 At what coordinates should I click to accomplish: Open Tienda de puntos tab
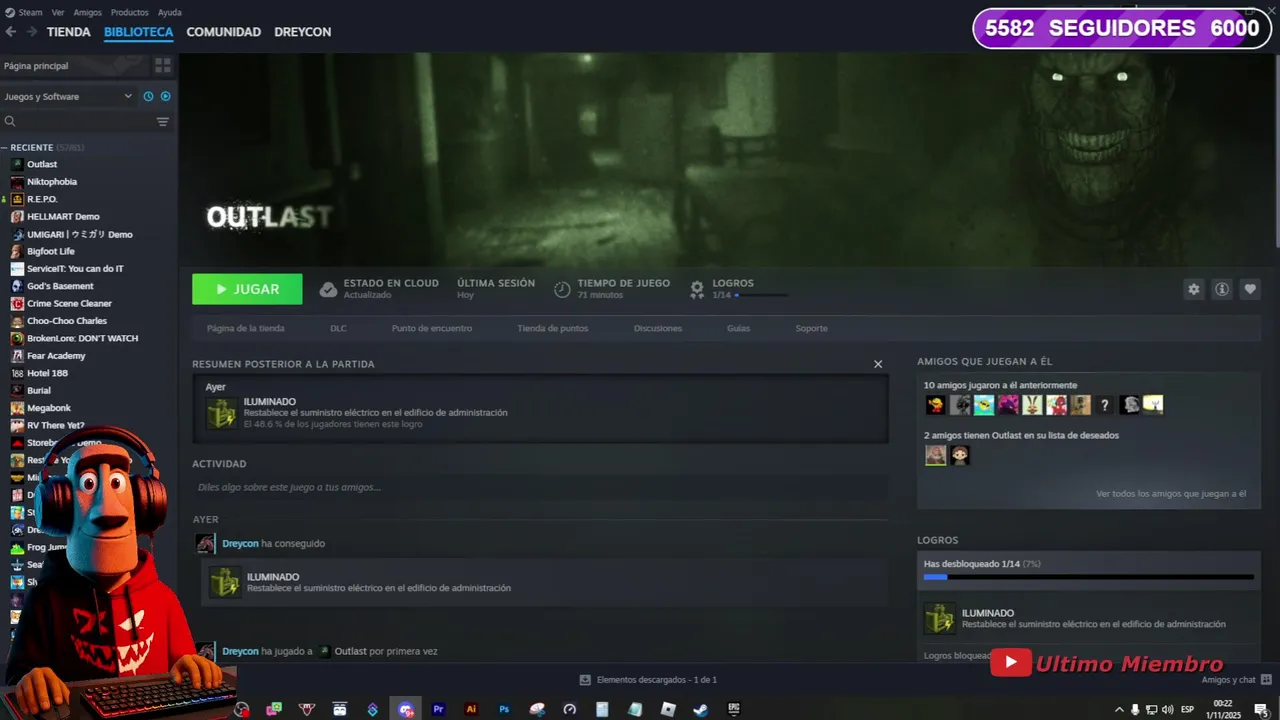[553, 328]
